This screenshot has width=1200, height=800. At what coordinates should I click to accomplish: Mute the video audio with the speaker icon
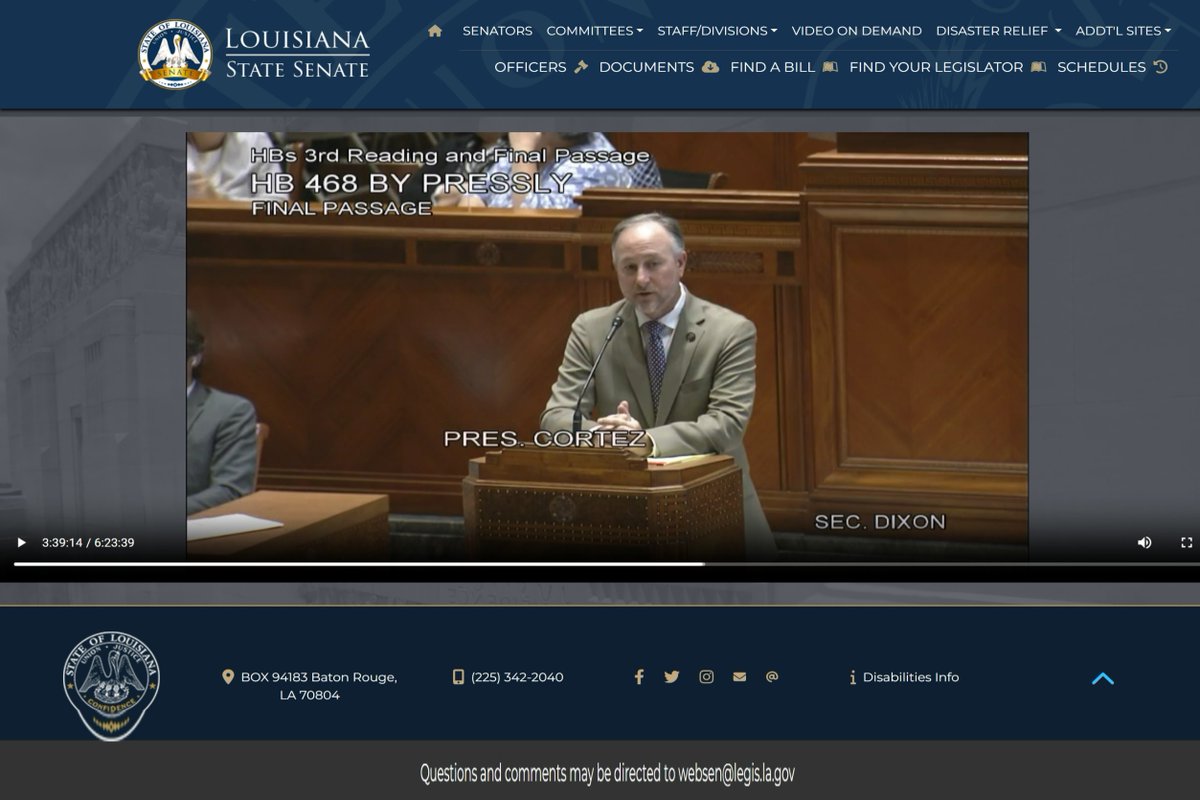1143,541
